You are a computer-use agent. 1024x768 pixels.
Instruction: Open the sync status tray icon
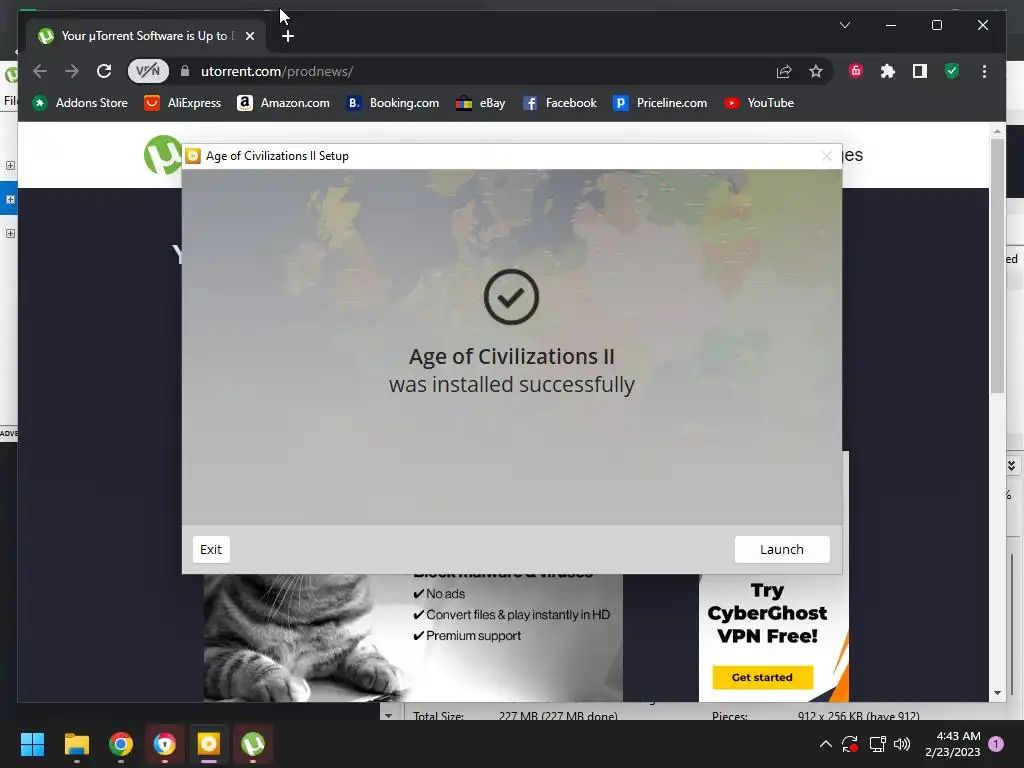[850, 744]
